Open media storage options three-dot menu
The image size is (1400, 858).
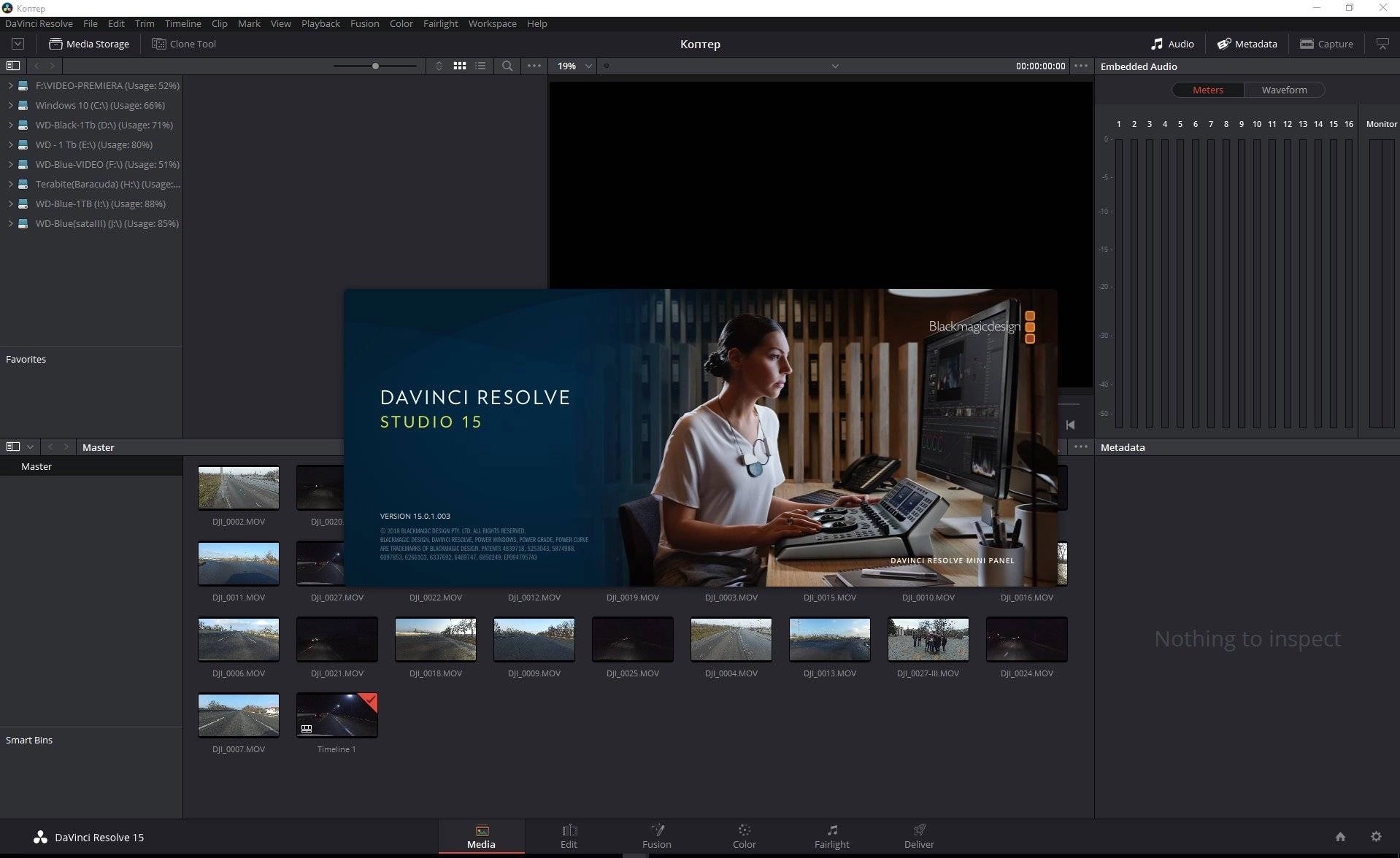(x=534, y=66)
